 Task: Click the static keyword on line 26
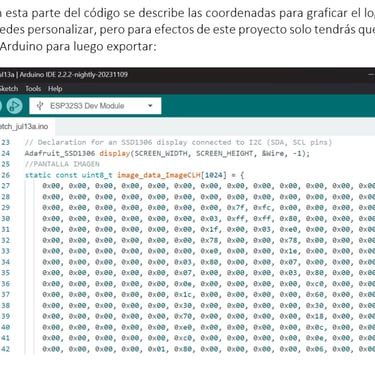click(x=38, y=175)
